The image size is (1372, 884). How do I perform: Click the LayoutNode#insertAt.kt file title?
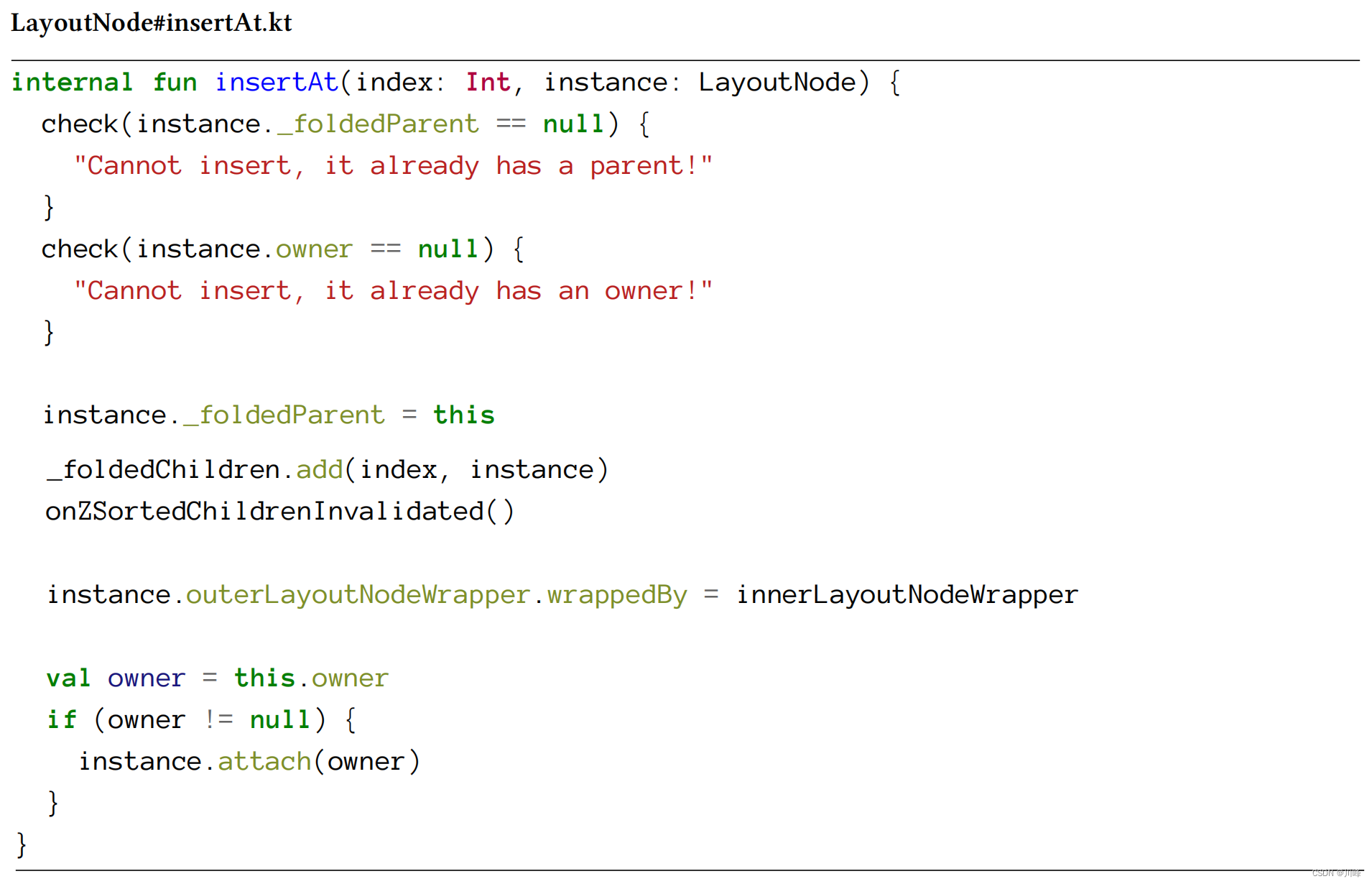point(152,23)
